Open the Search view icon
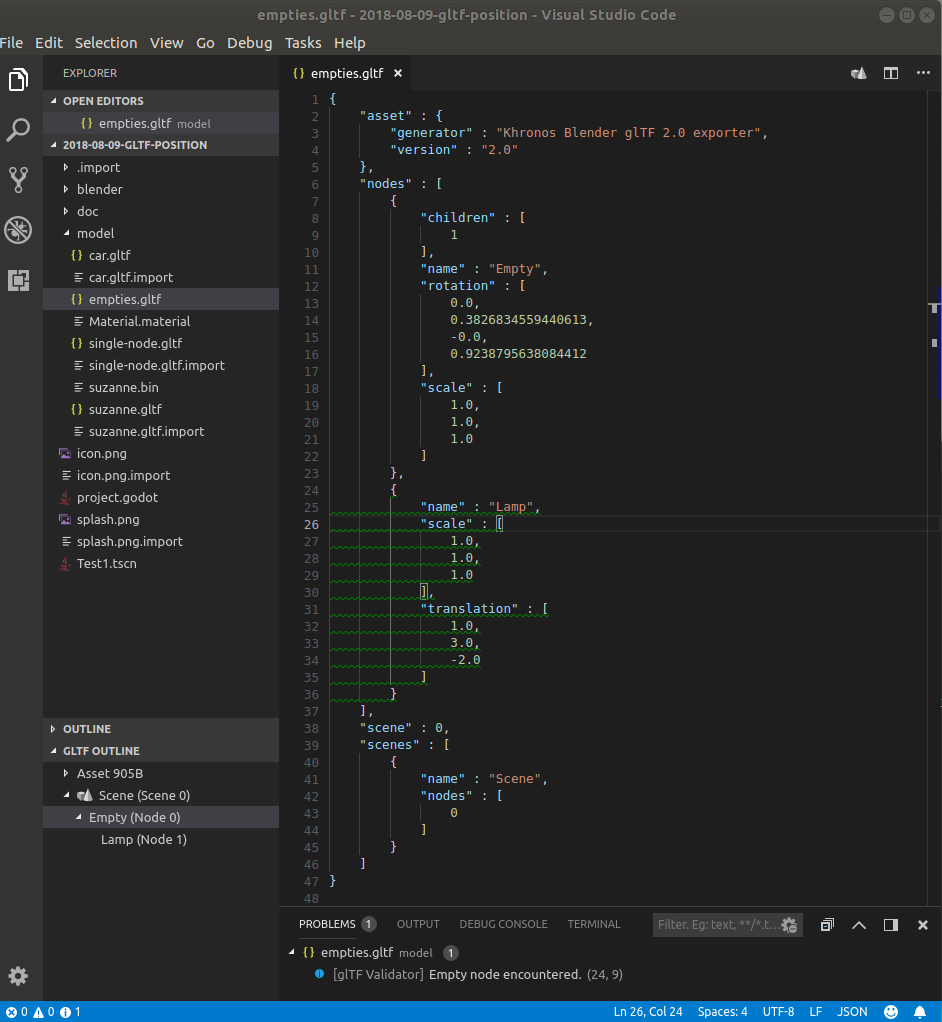This screenshot has width=942, height=1022. point(18,130)
